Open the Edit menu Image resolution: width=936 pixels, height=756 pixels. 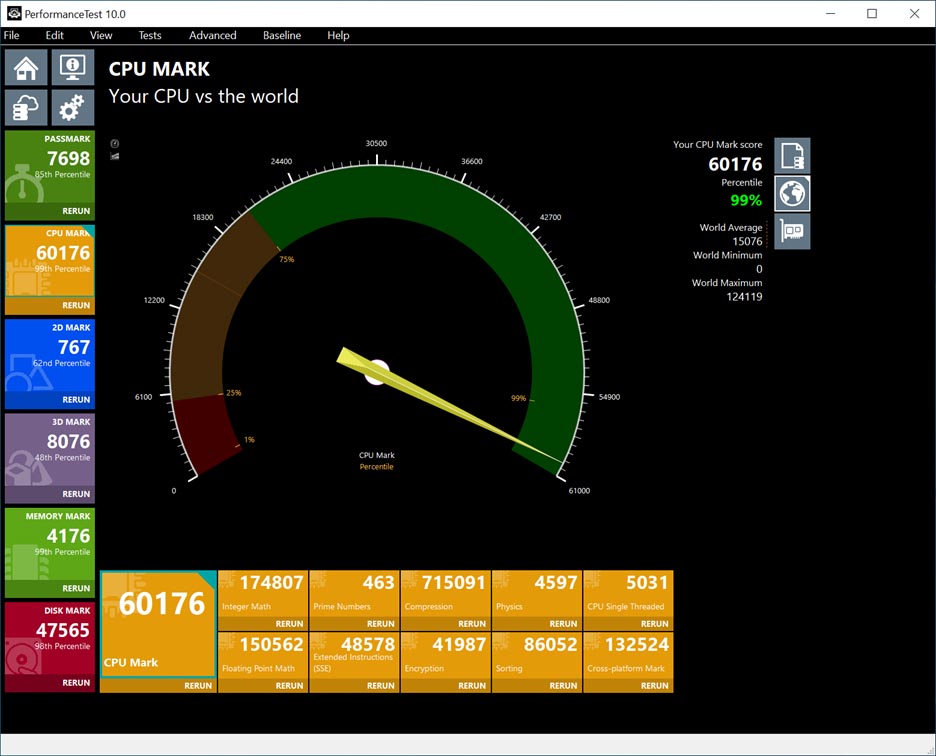(x=54, y=35)
